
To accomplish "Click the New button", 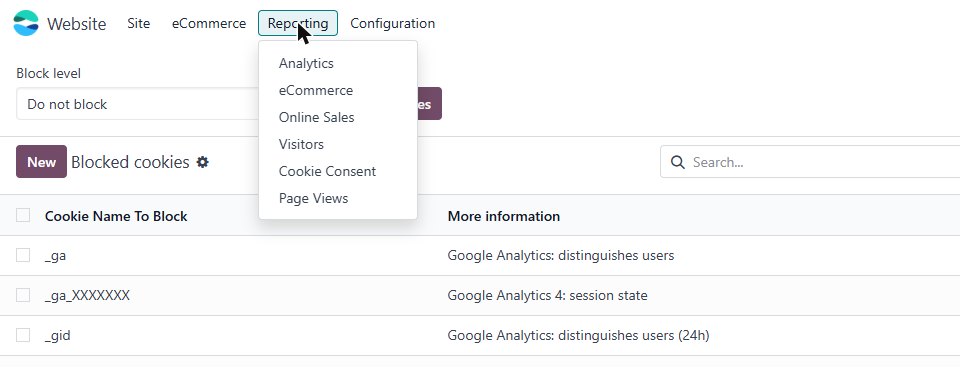I will (x=42, y=162).
